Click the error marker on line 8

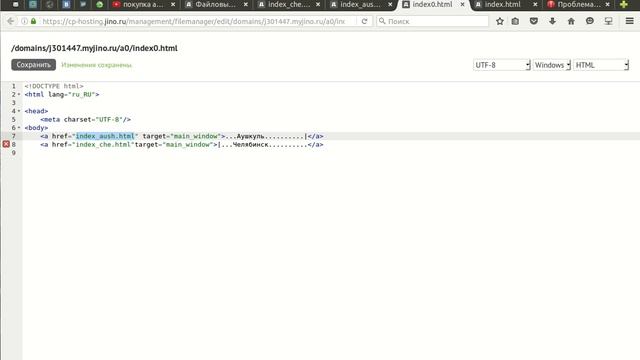click(x=6, y=144)
